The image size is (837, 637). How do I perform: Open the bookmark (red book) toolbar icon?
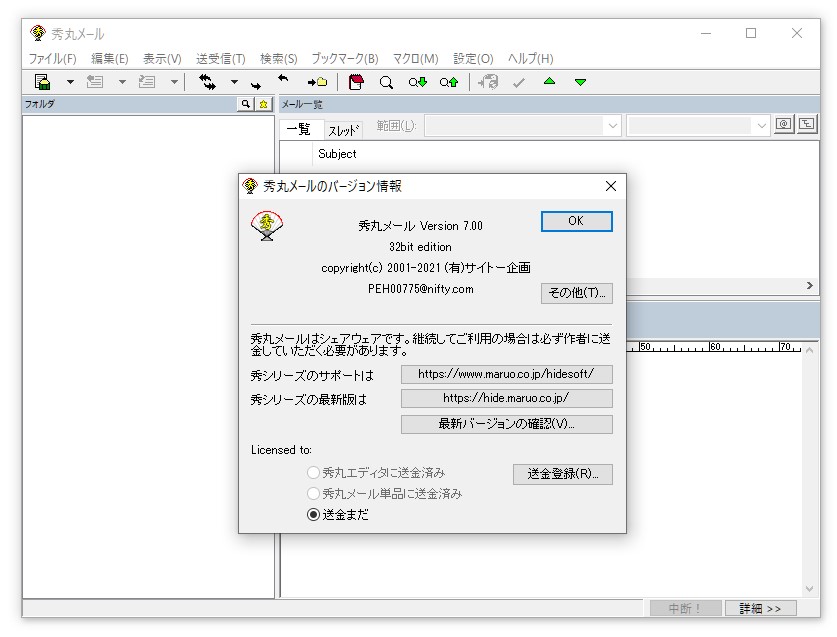(x=355, y=82)
